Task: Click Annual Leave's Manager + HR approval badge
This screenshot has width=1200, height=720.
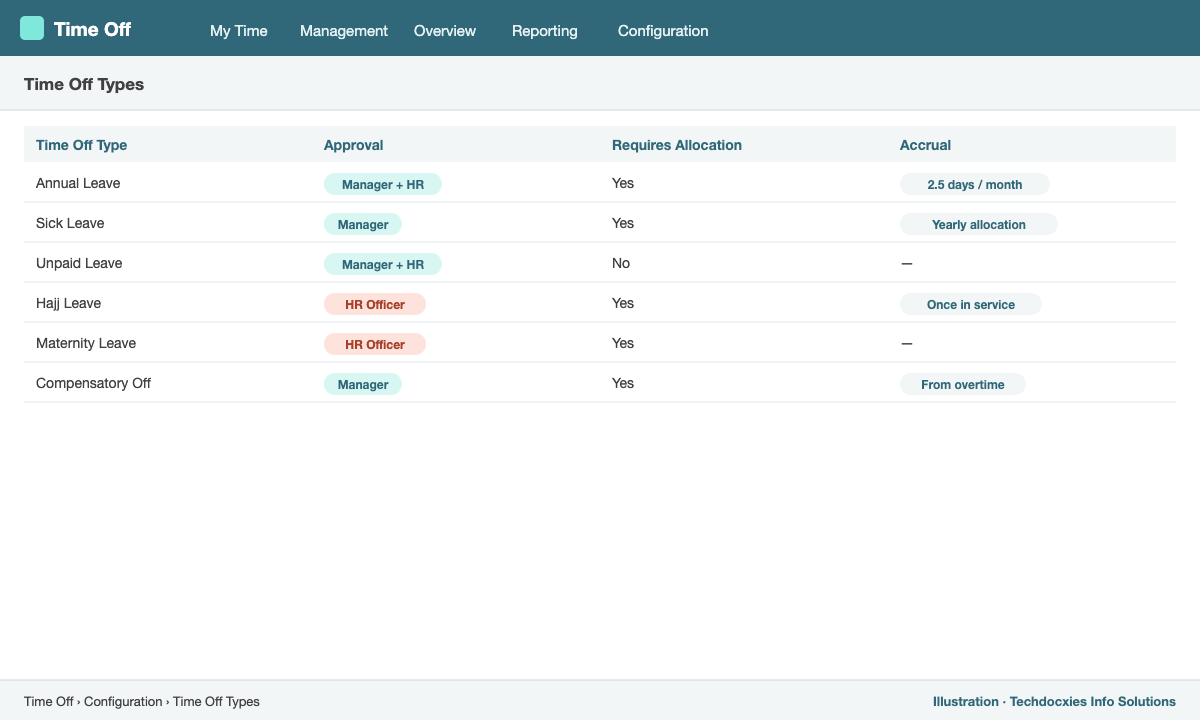Action: (383, 184)
